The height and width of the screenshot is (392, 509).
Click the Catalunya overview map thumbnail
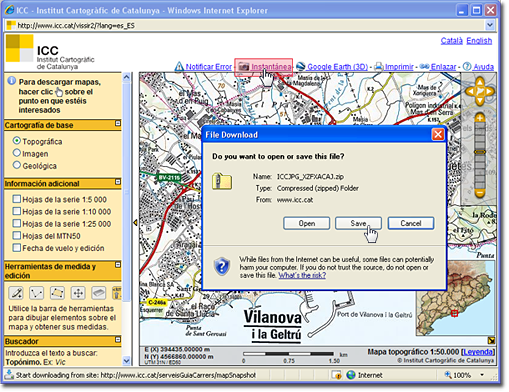[455, 298]
